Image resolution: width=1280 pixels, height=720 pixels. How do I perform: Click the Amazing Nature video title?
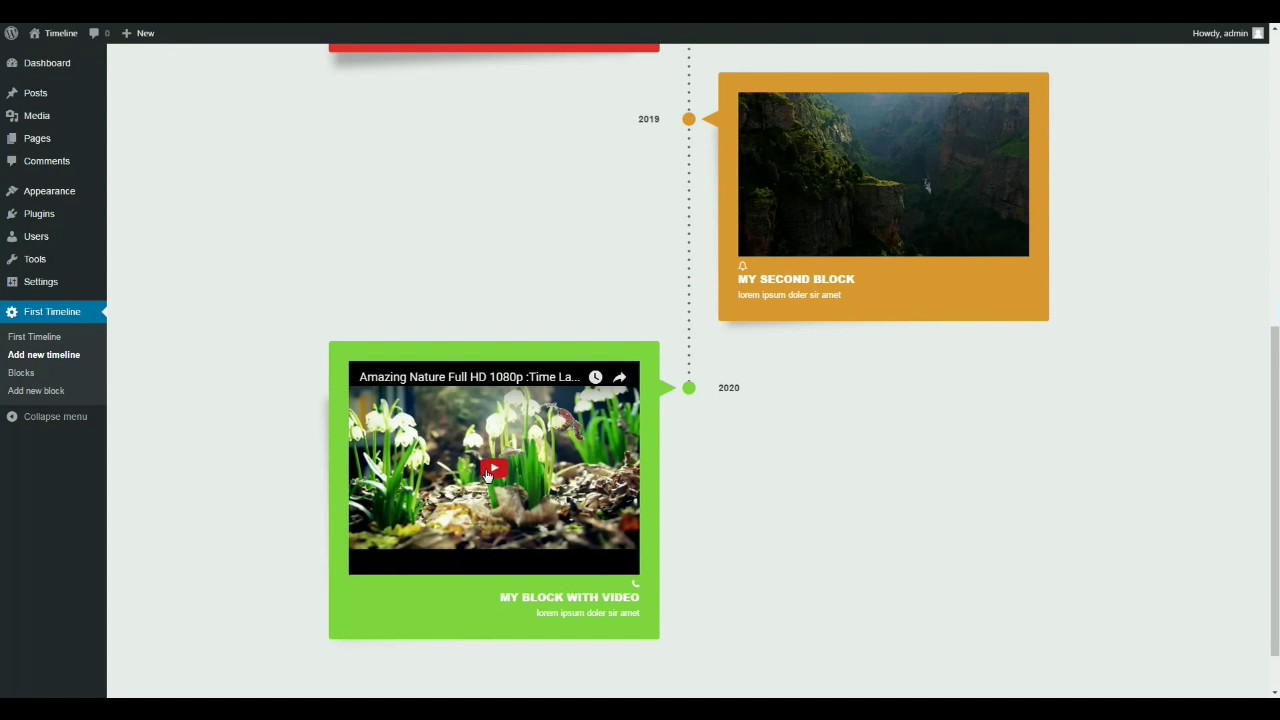pos(469,377)
